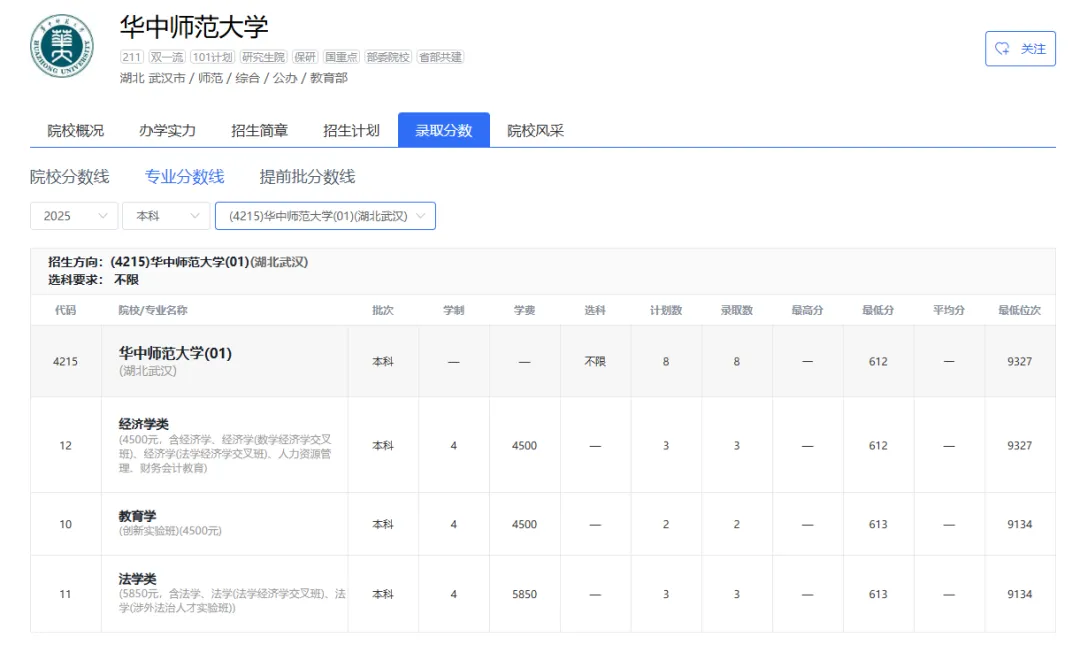The height and width of the screenshot is (645, 1080).
Task: Click lowest score 612 in 4215 row
Action: [x=878, y=361]
